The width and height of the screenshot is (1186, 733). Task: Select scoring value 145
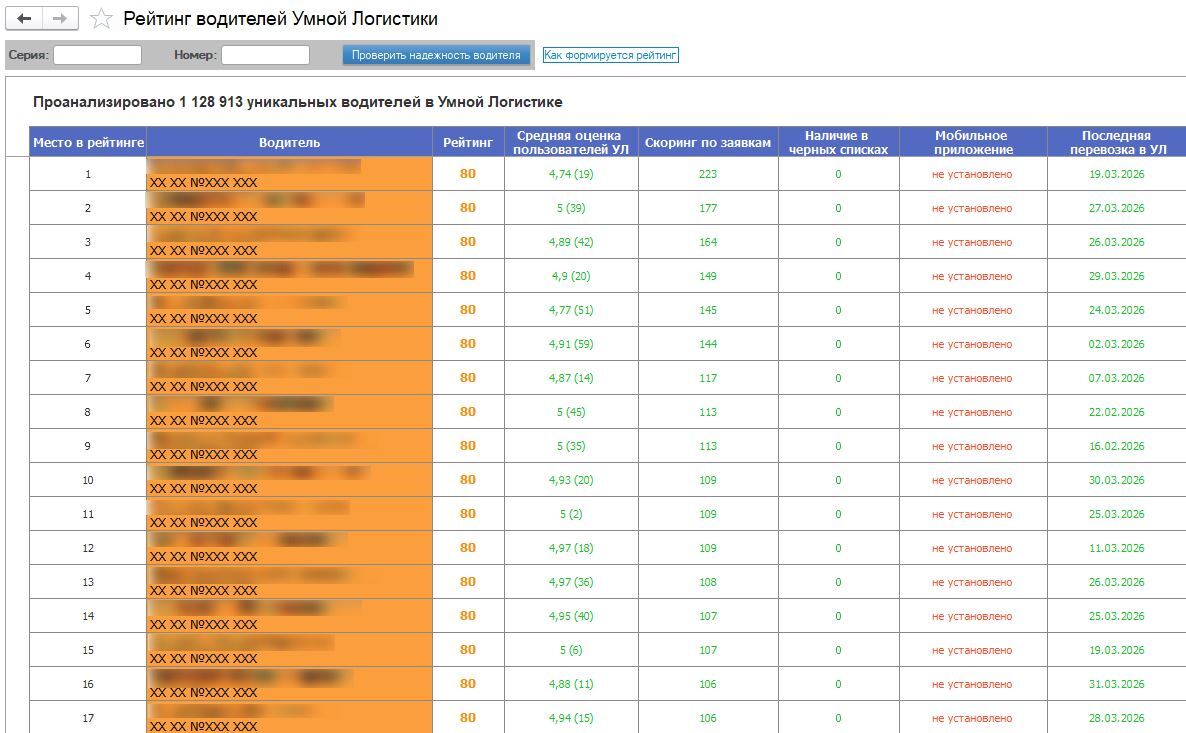[708, 310]
